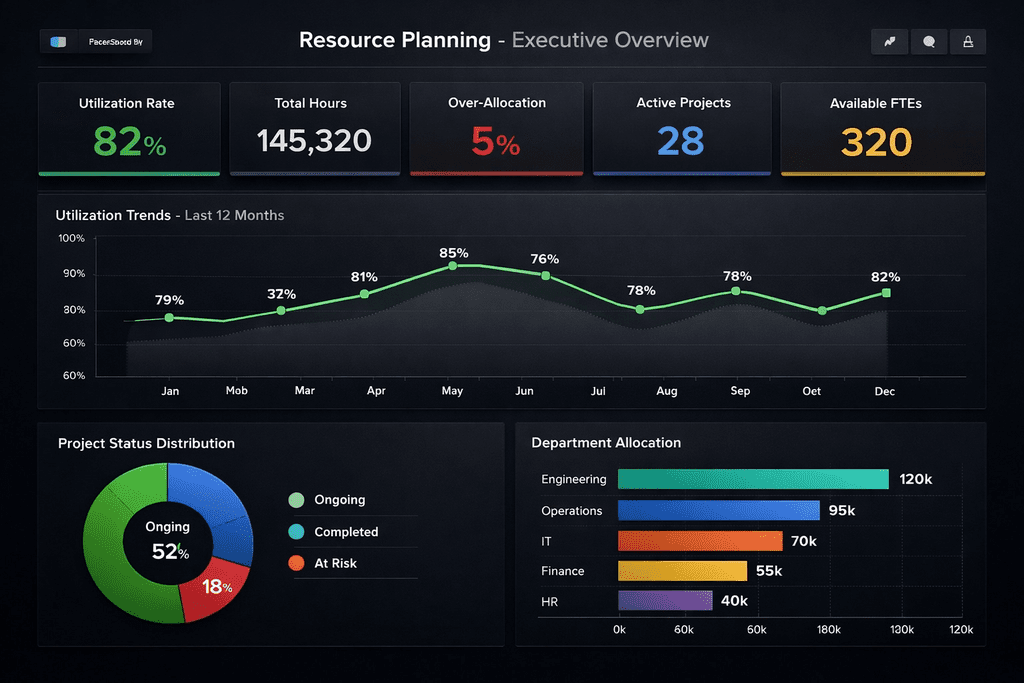Click the orange At Risk legend dot

pos(296,563)
